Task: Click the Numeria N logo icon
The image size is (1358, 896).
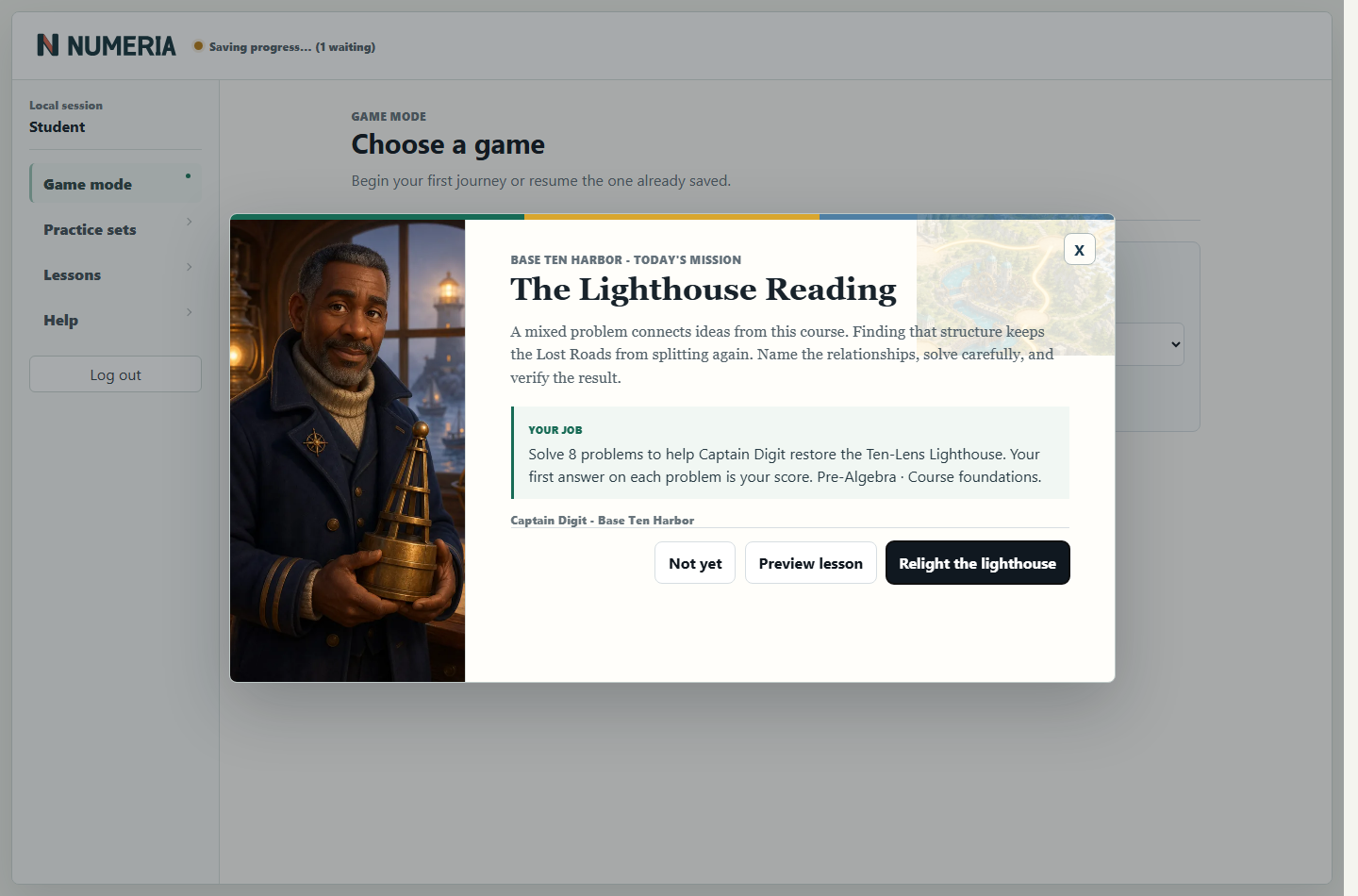Action: pyautogui.click(x=47, y=45)
